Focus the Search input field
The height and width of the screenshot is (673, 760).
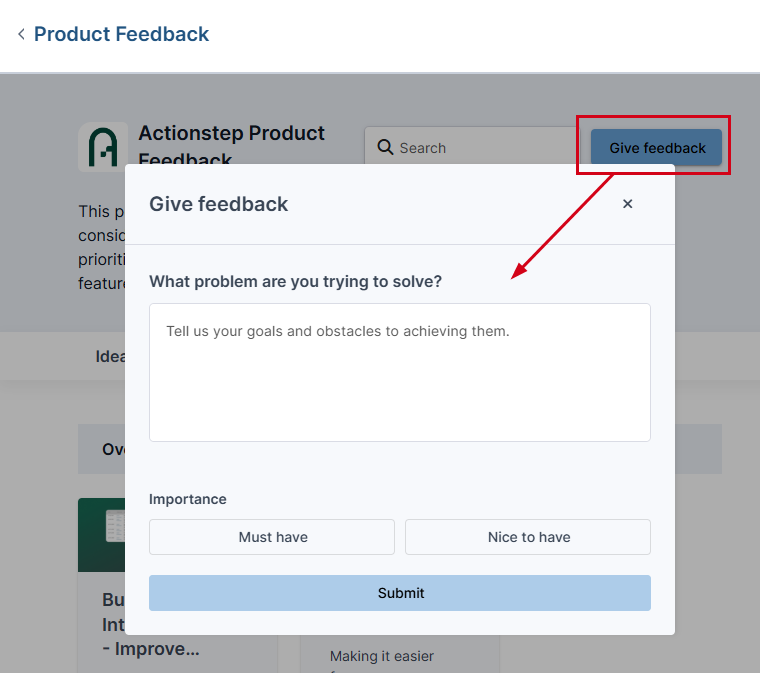click(x=472, y=147)
